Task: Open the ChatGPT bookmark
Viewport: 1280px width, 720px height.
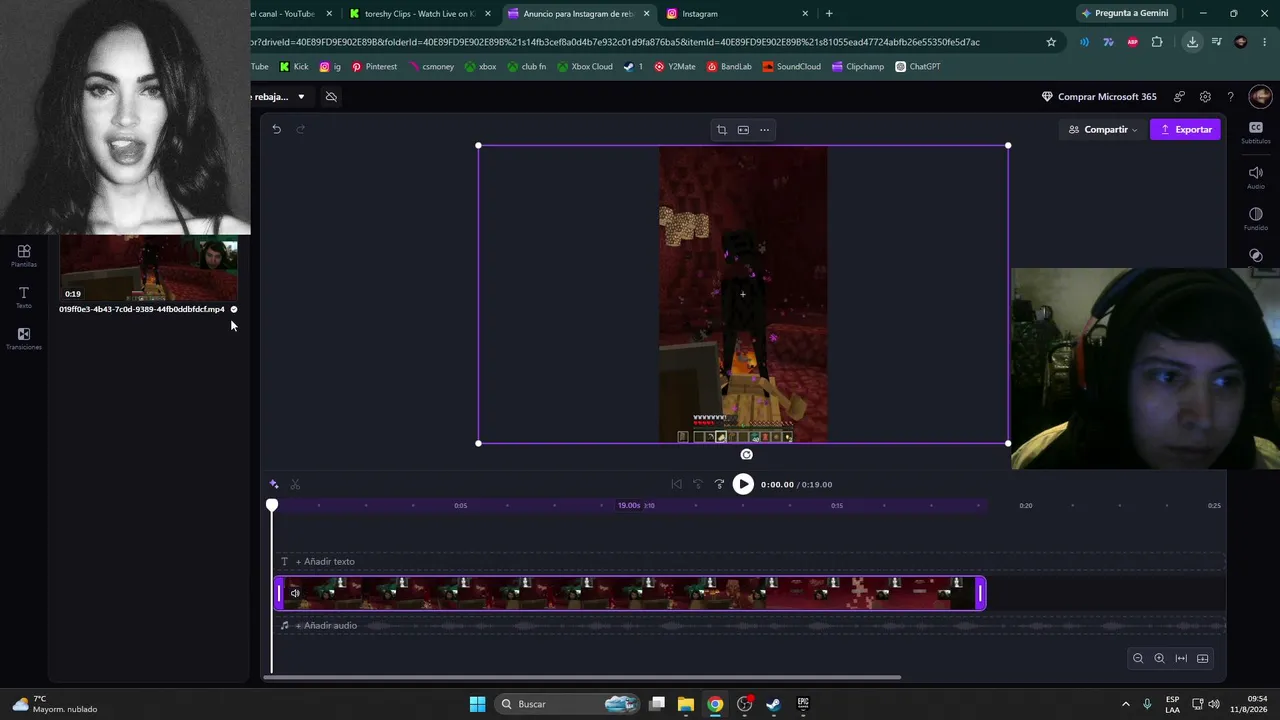Action: (918, 67)
